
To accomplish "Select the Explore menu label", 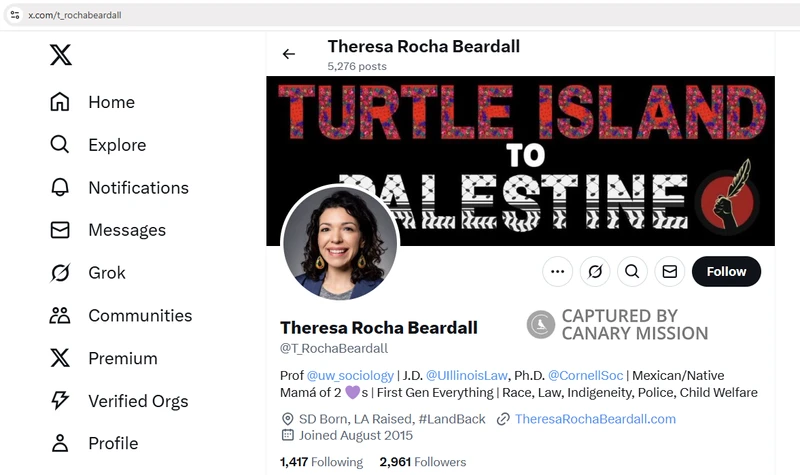I will coord(117,145).
